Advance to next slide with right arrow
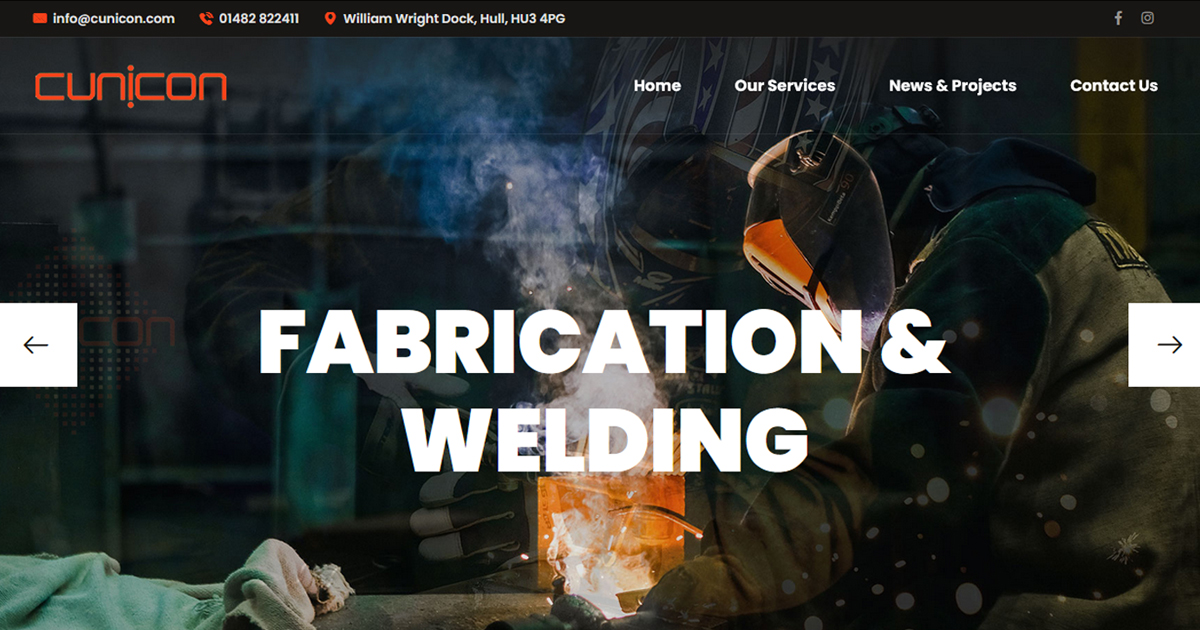Screen dimensions: 1200x630 1164,345
